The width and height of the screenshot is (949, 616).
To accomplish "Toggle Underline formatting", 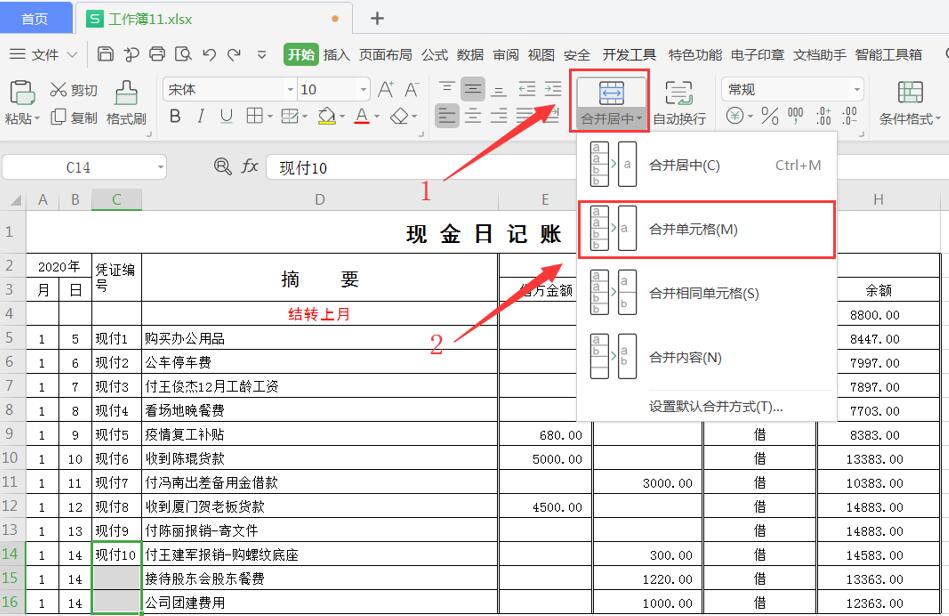I will point(226,116).
